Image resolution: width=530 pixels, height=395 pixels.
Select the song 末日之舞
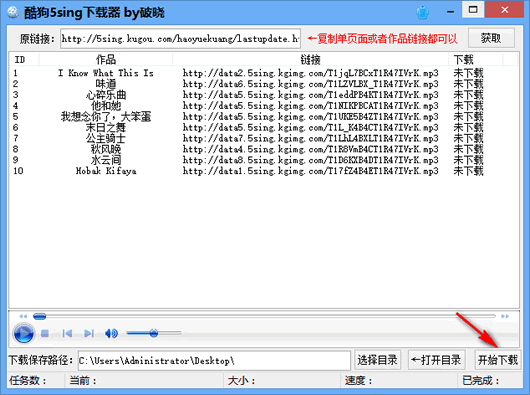(106, 127)
